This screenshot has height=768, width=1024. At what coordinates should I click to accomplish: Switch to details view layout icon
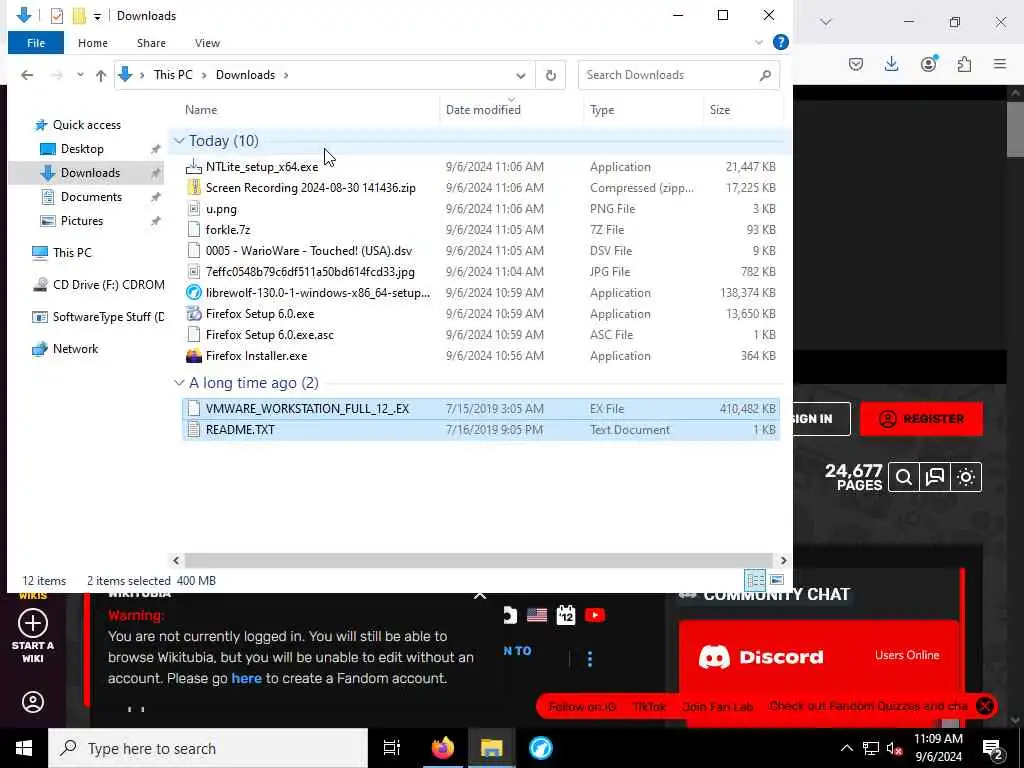click(756, 580)
